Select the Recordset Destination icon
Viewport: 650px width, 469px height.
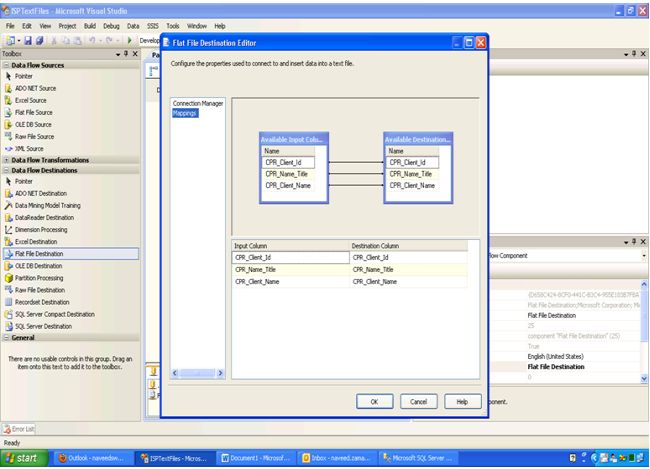tap(8, 302)
